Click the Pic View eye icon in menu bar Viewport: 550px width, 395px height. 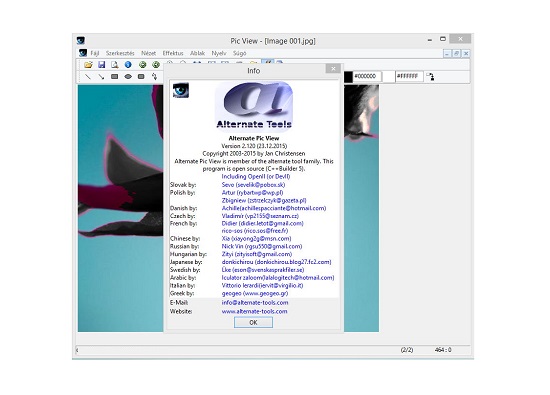pos(83,53)
